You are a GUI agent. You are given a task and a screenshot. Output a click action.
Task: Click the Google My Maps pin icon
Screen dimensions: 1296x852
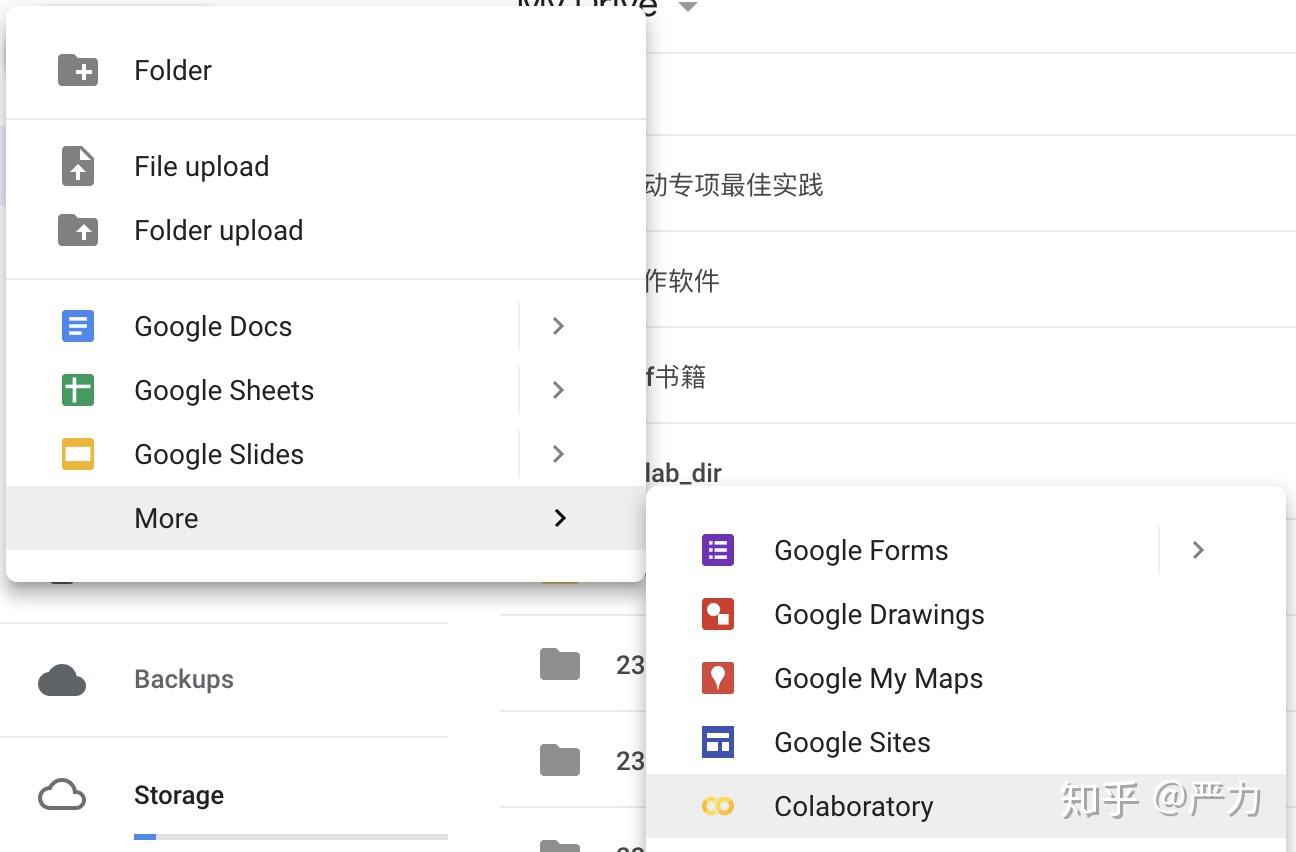(718, 678)
